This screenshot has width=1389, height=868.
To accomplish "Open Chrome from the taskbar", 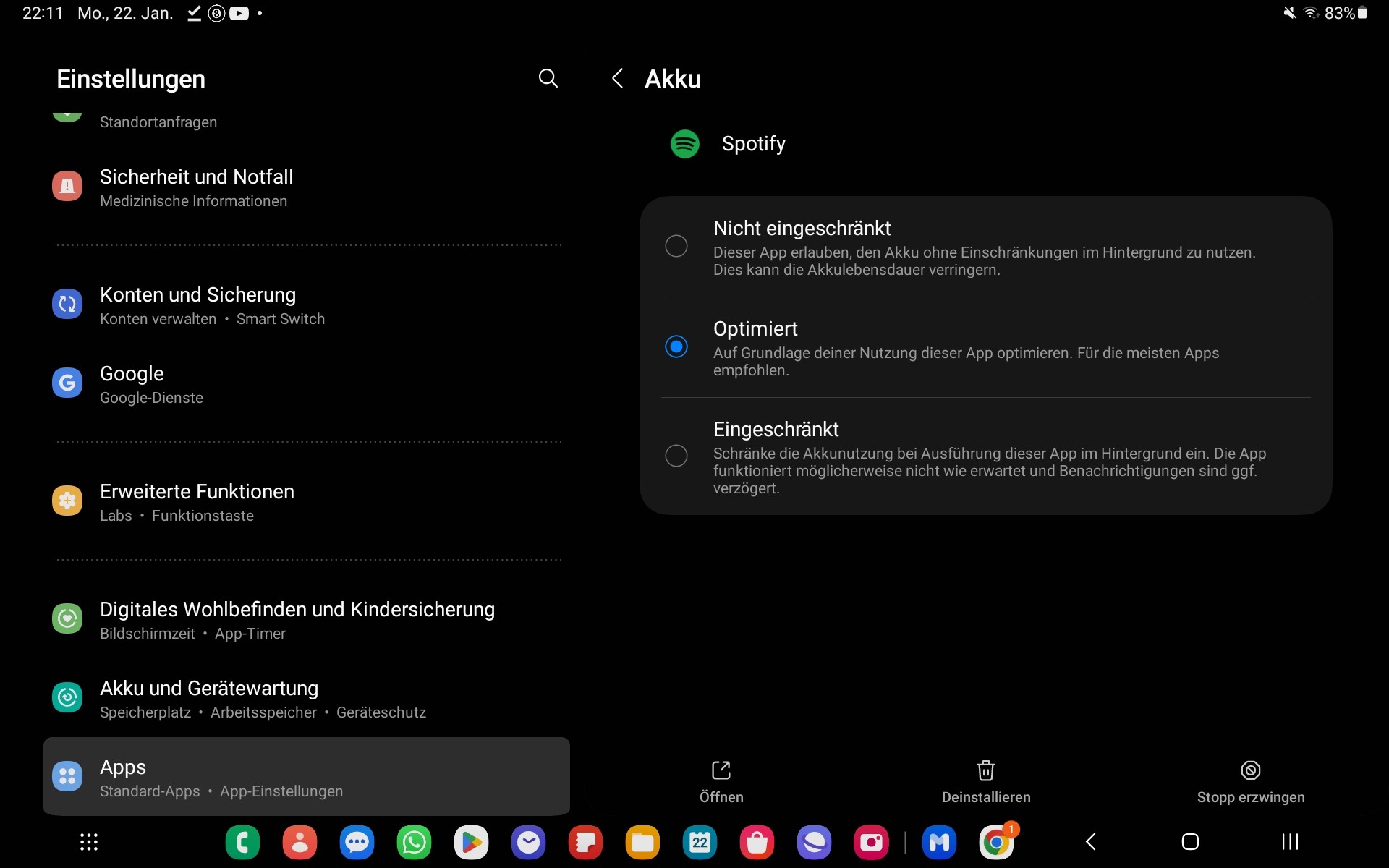I will coord(996,842).
